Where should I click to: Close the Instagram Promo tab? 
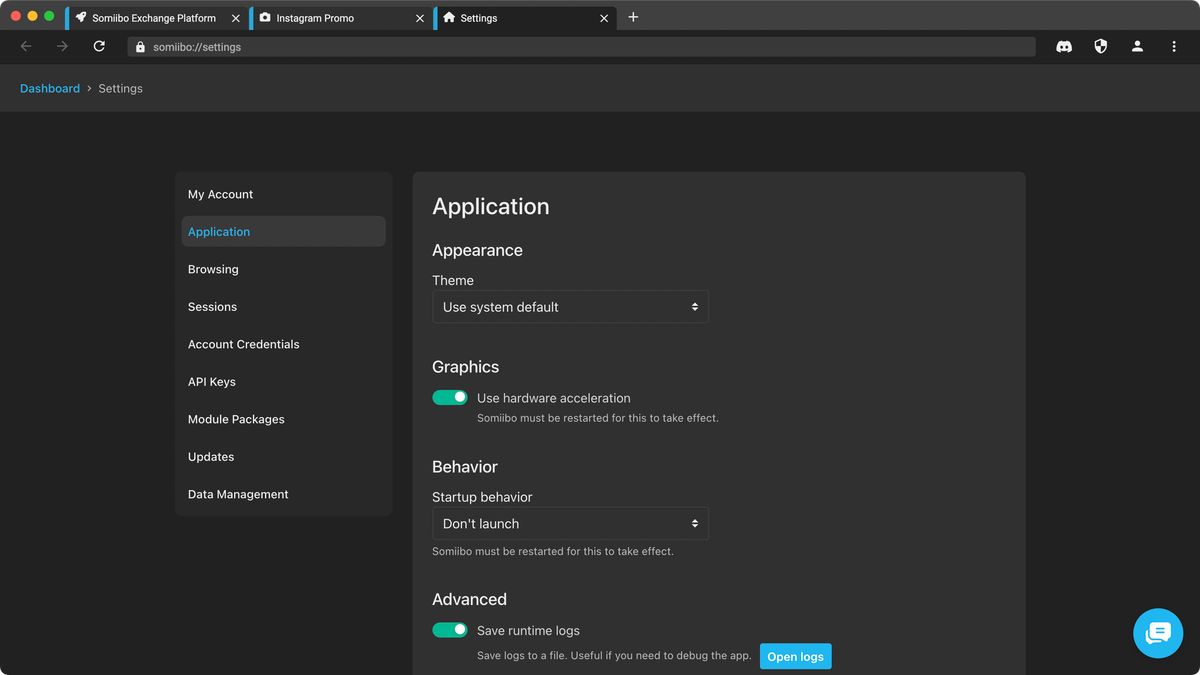pyautogui.click(x=420, y=18)
